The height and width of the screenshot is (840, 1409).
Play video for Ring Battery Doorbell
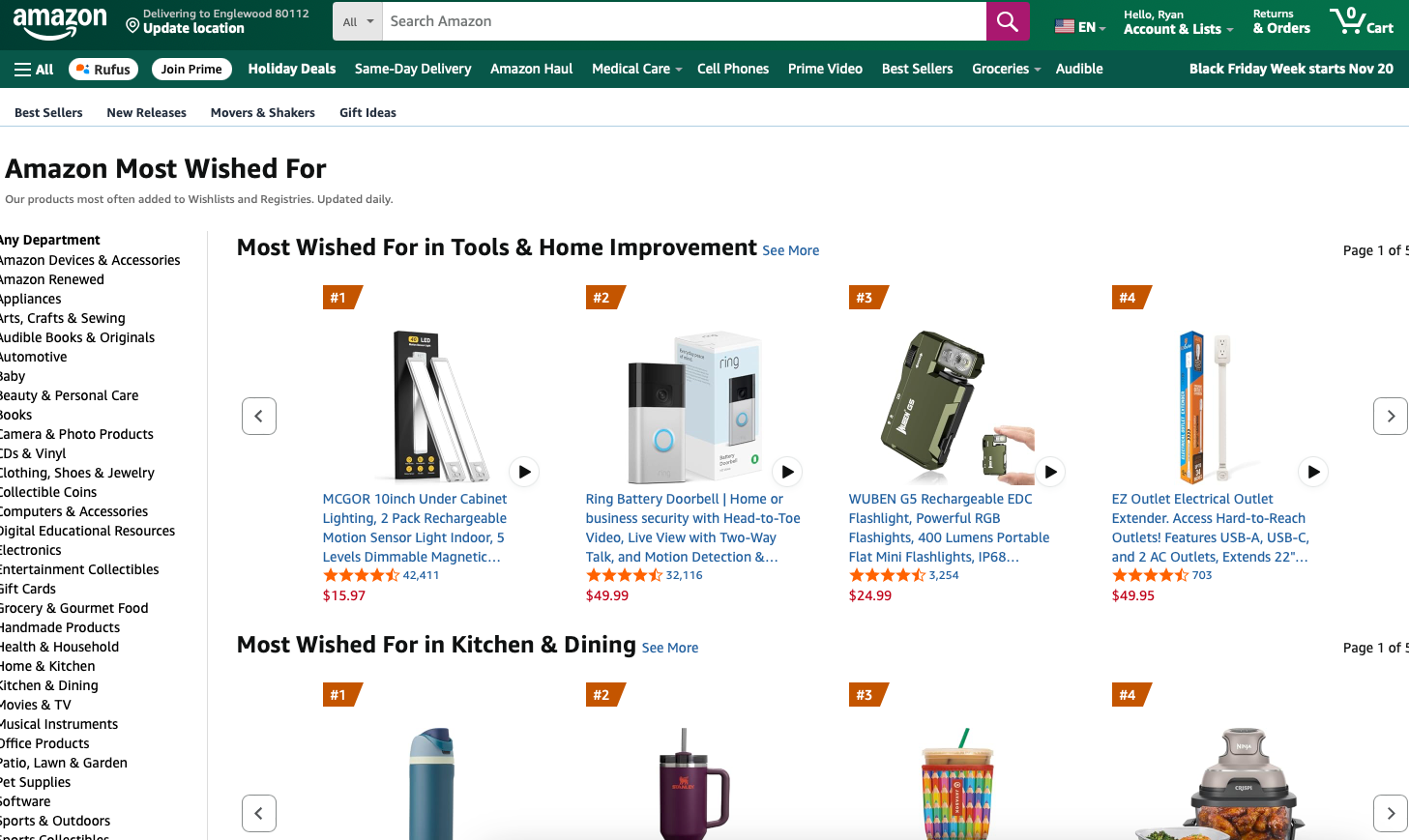click(787, 472)
